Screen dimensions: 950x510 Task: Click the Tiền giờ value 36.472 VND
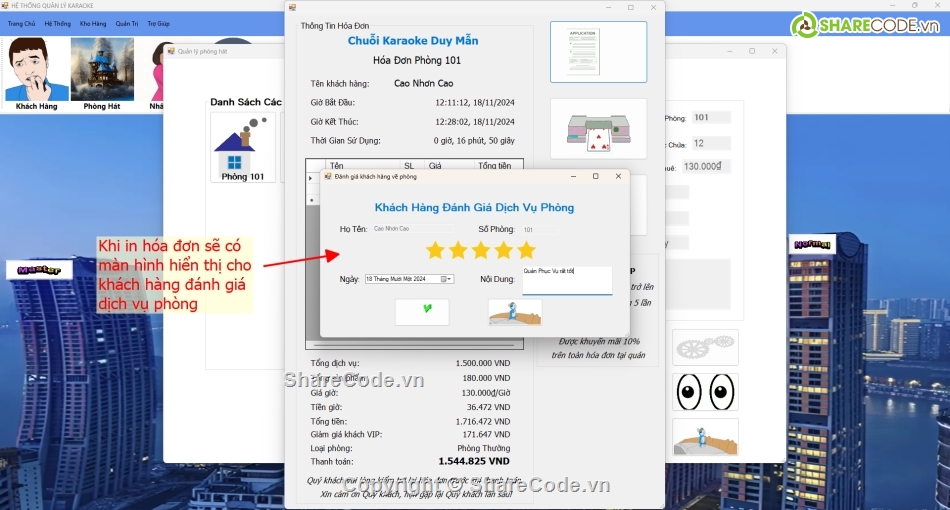488,407
